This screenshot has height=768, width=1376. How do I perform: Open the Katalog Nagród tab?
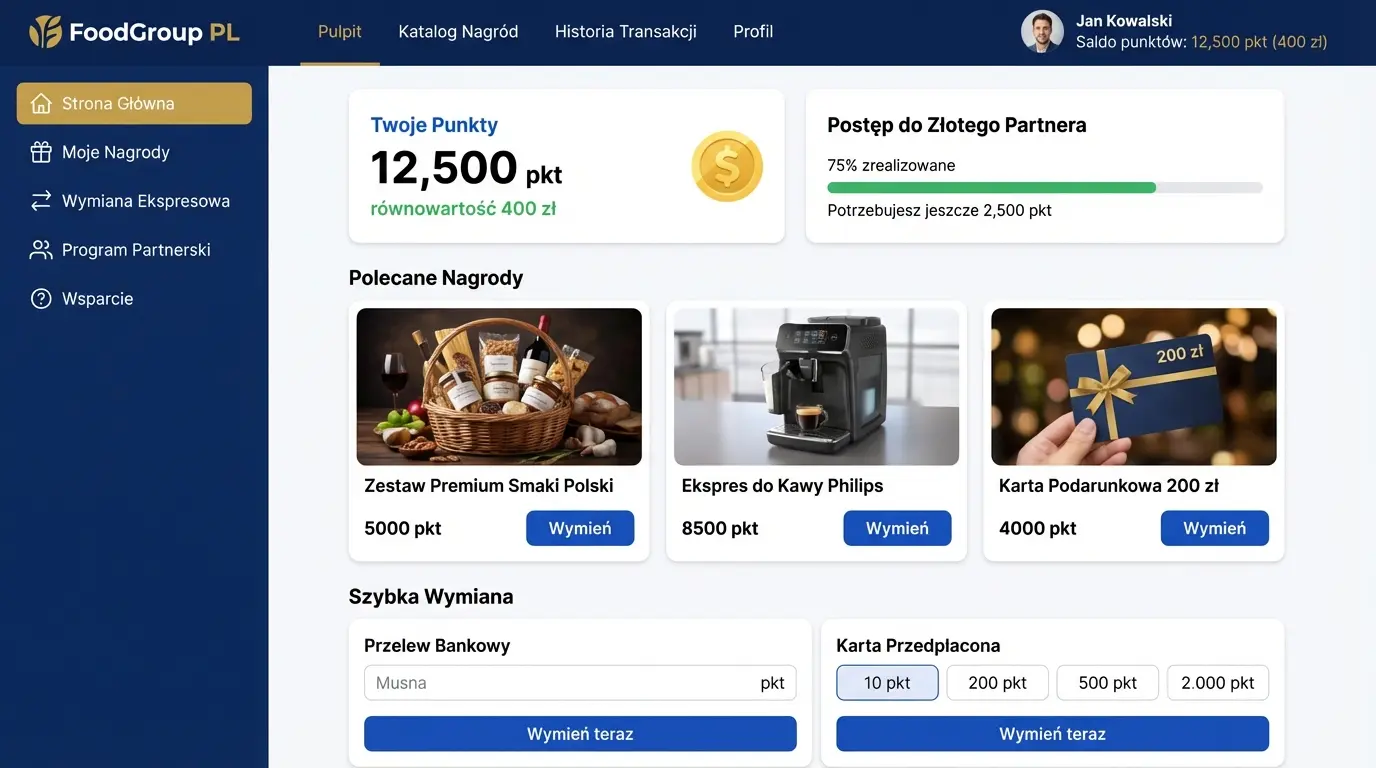458,32
